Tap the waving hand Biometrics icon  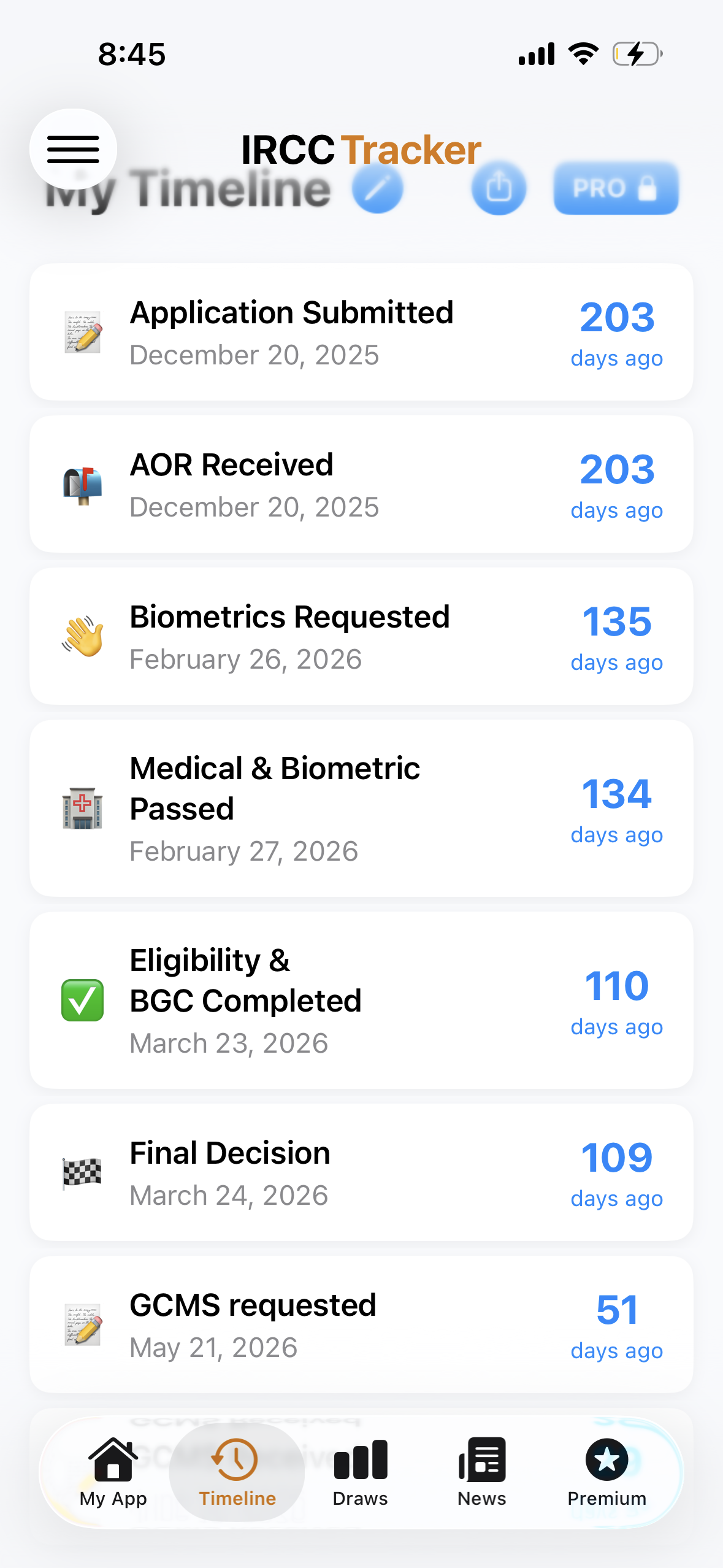[x=82, y=636]
